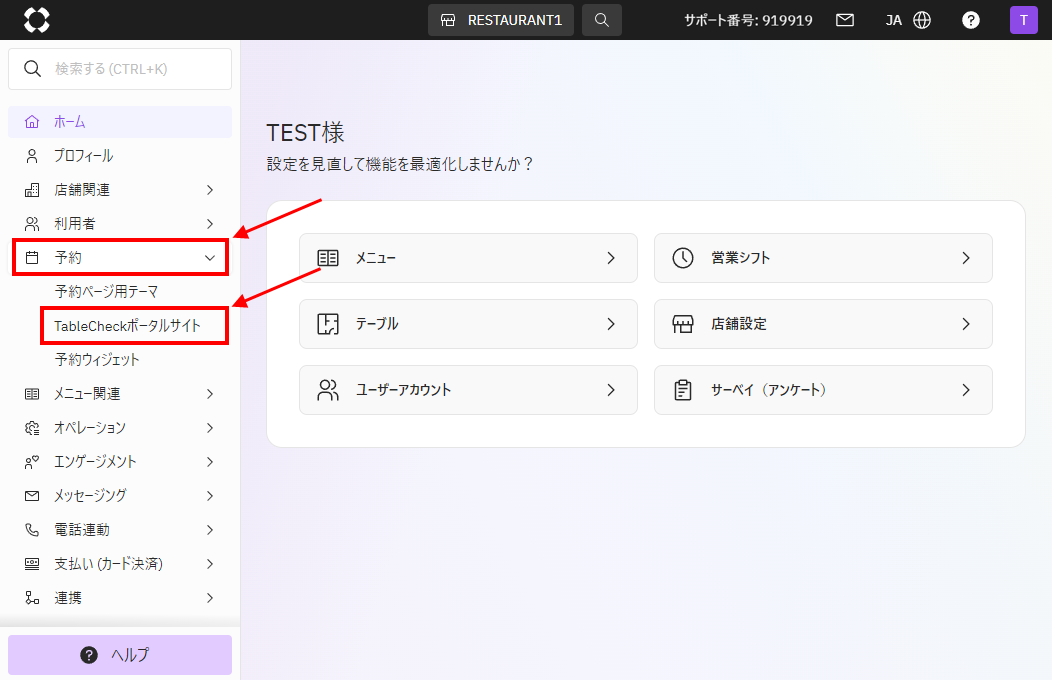
Task: Expand the 店舗関連 sidebar section
Action: 120,190
